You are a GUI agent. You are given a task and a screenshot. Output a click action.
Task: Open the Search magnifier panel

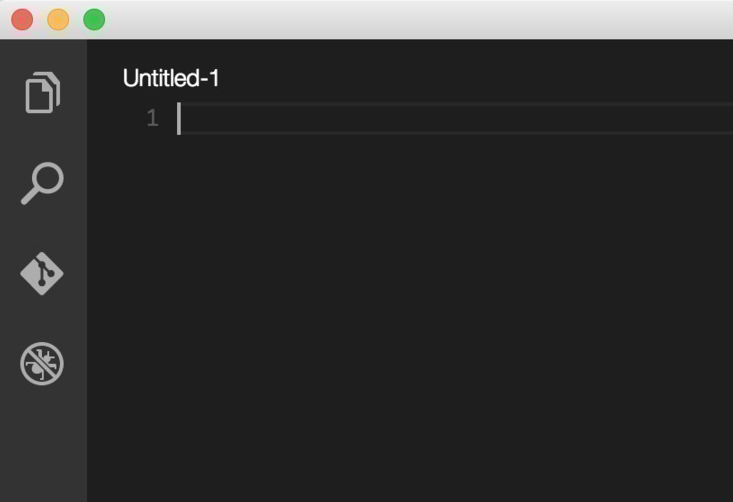point(43,183)
